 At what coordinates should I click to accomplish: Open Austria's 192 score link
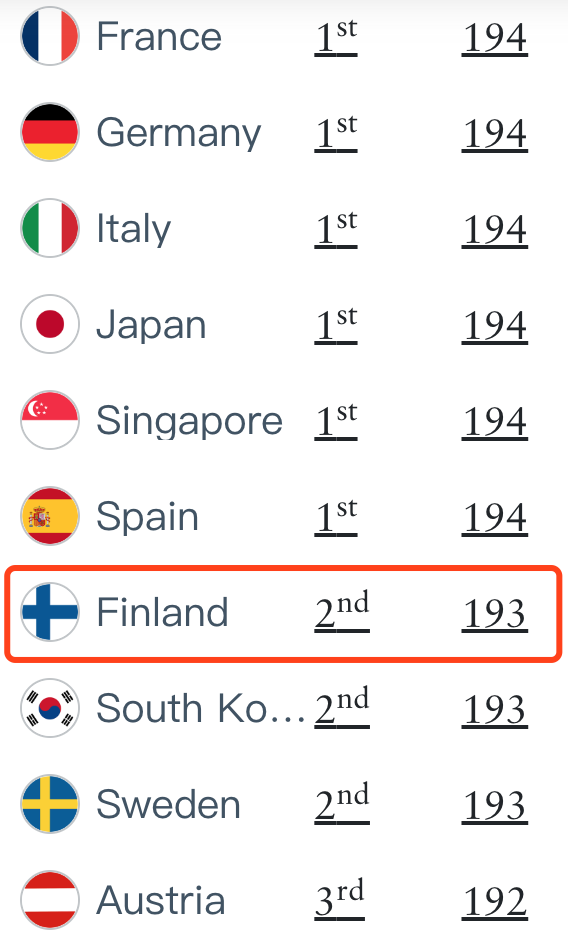495,900
